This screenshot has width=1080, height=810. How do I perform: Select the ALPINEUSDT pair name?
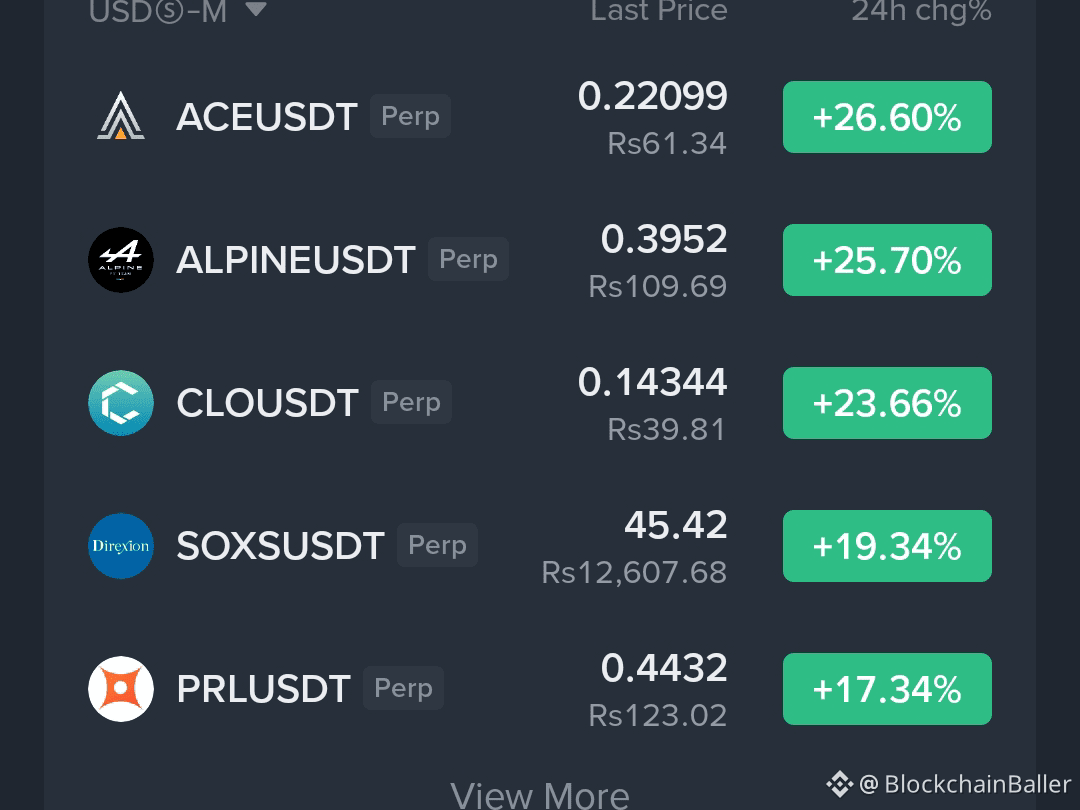click(x=295, y=260)
